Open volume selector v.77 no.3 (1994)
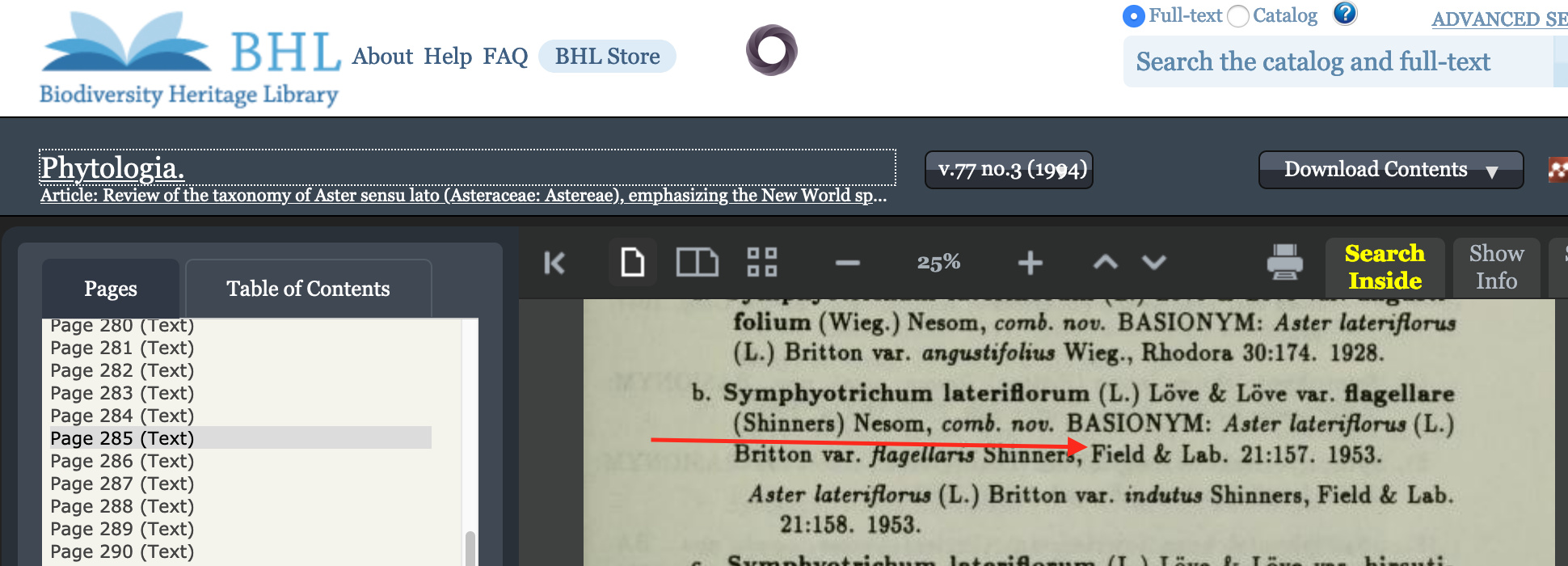Image resolution: width=1568 pixels, height=566 pixels. tap(1009, 170)
